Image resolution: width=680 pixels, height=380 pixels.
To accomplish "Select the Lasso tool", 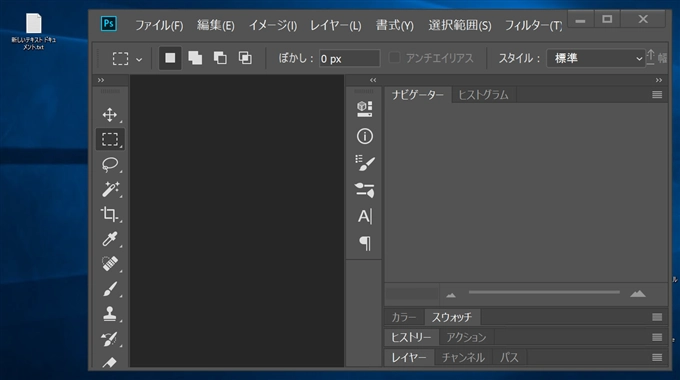I will [x=110, y=164].
